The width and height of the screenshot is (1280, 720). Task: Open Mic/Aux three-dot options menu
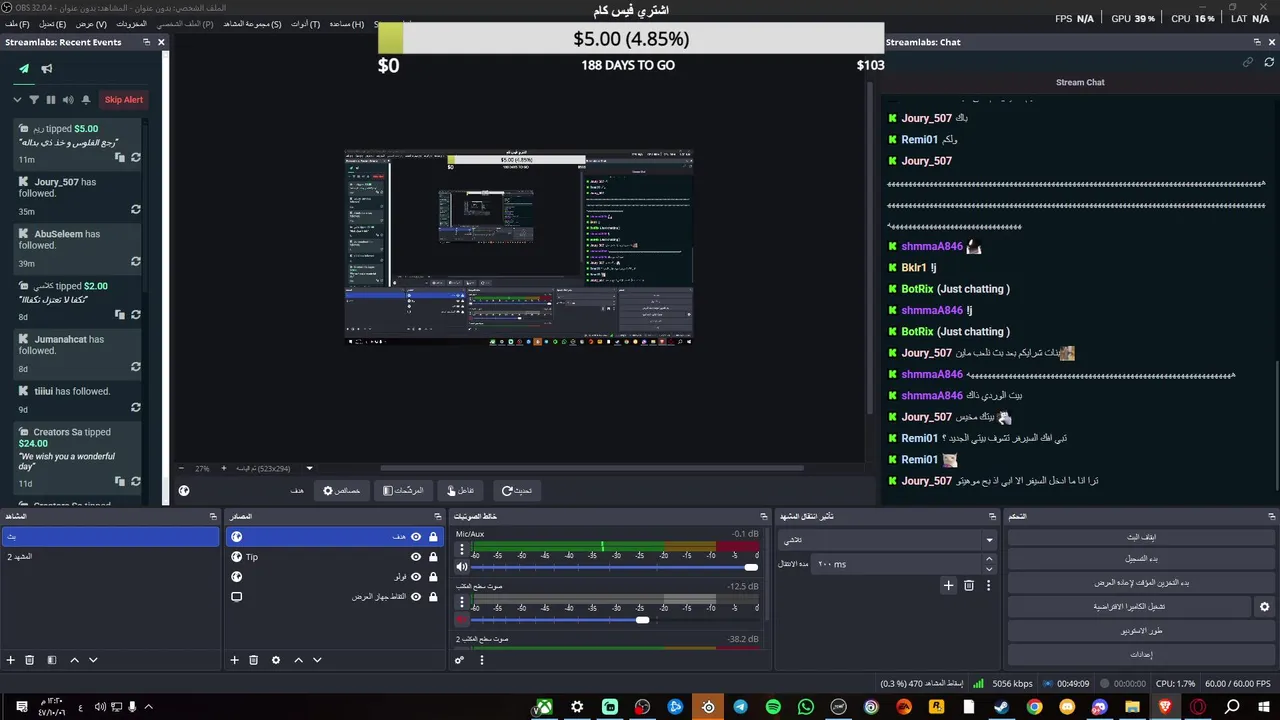[462, 551]
